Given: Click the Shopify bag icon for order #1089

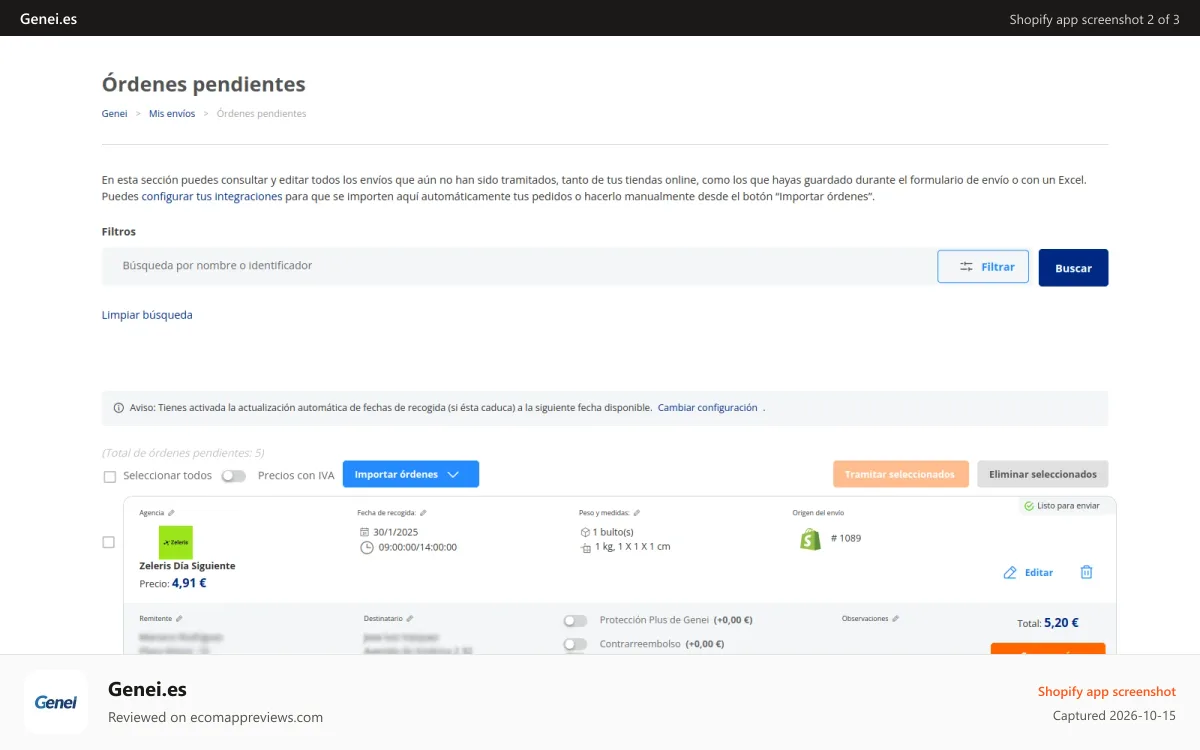Looking at the screenshot, I should tap(810, 539).
